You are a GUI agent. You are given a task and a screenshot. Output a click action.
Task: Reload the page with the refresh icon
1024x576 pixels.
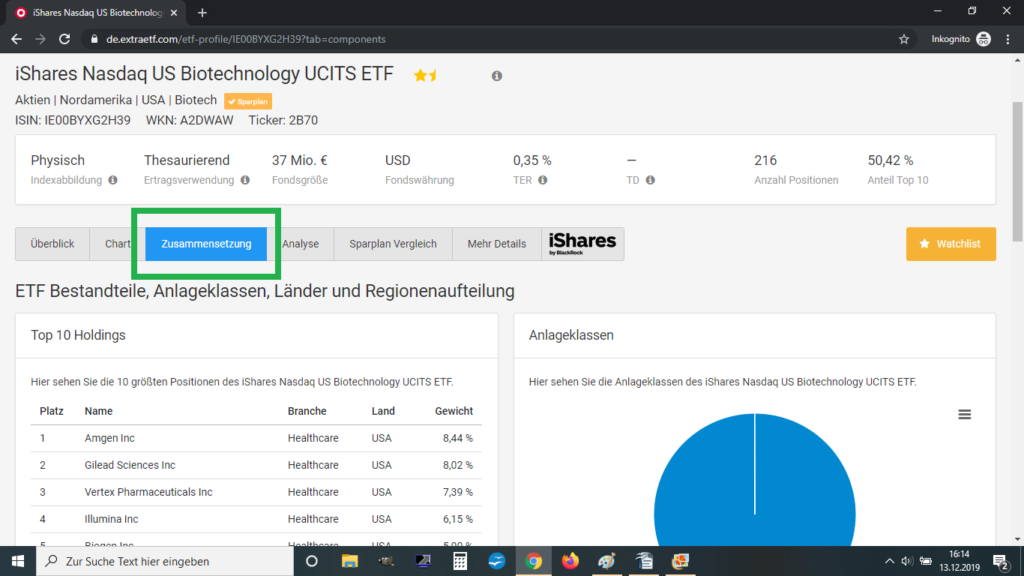[64, 39]
